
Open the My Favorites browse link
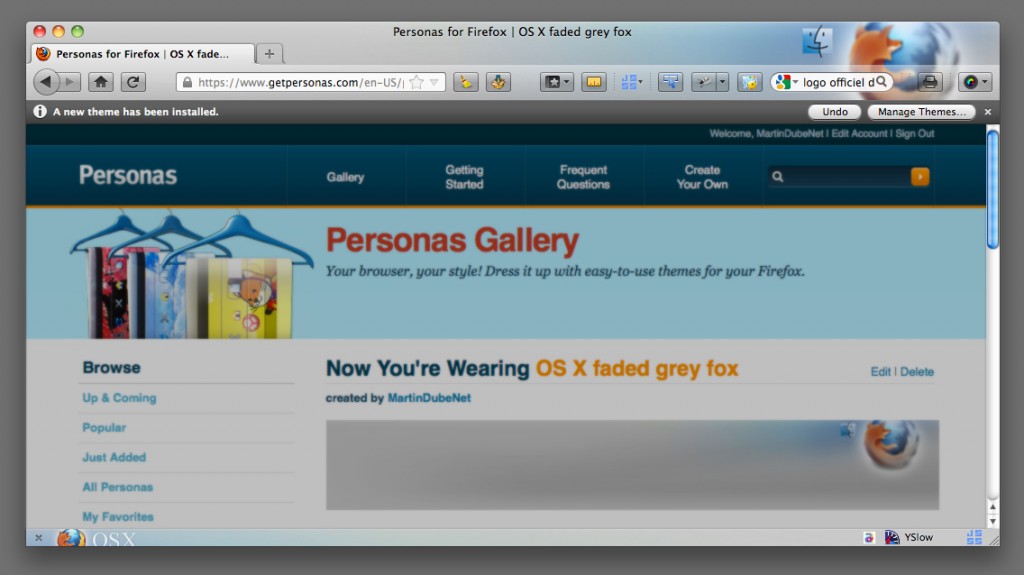pos(118,517)
